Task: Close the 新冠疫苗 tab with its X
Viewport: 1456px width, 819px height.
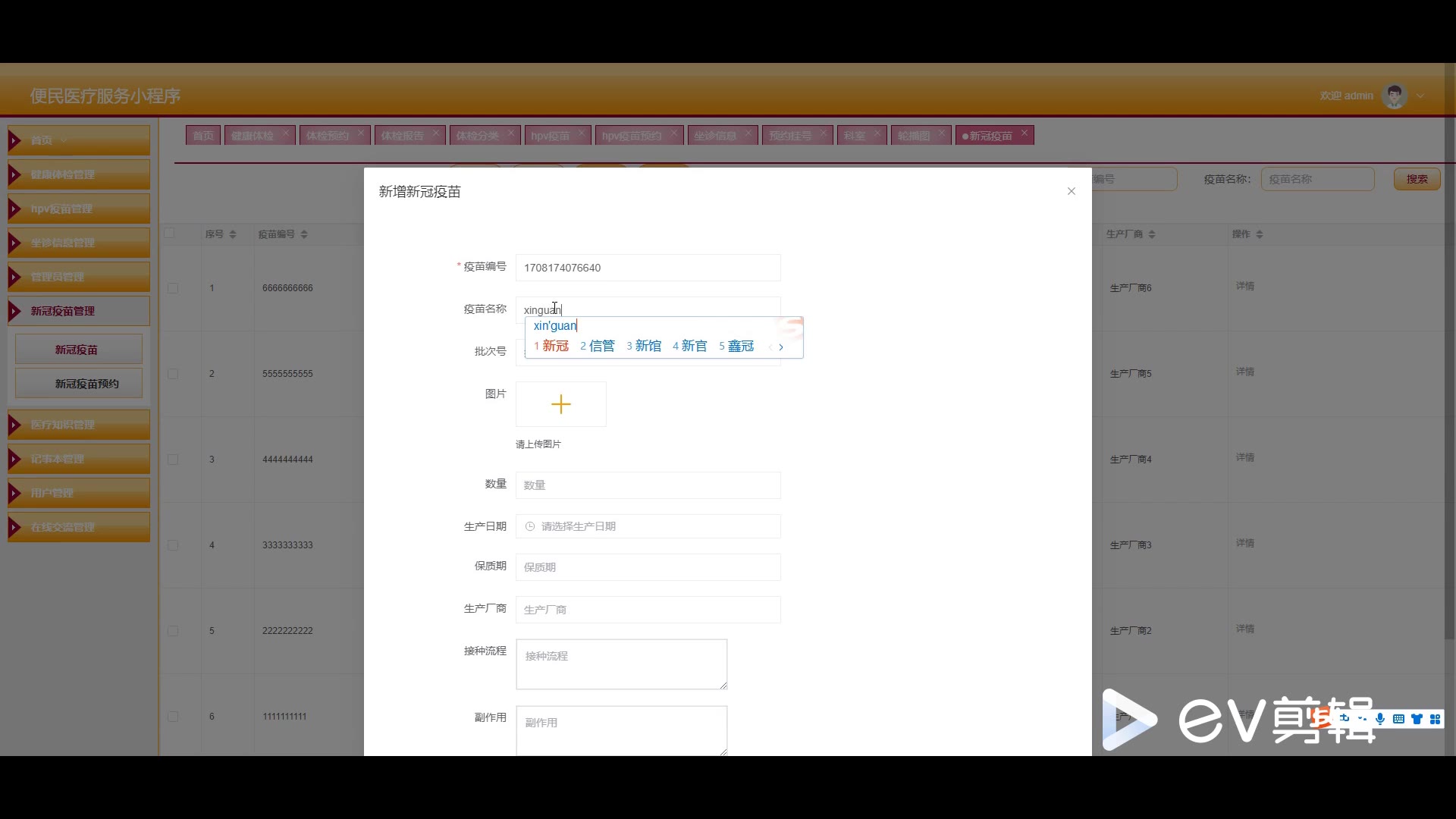Action: tap(1025, 133)
